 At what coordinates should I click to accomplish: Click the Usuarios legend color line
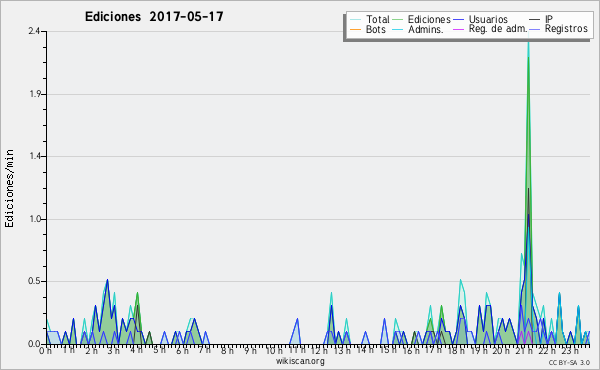458,19
